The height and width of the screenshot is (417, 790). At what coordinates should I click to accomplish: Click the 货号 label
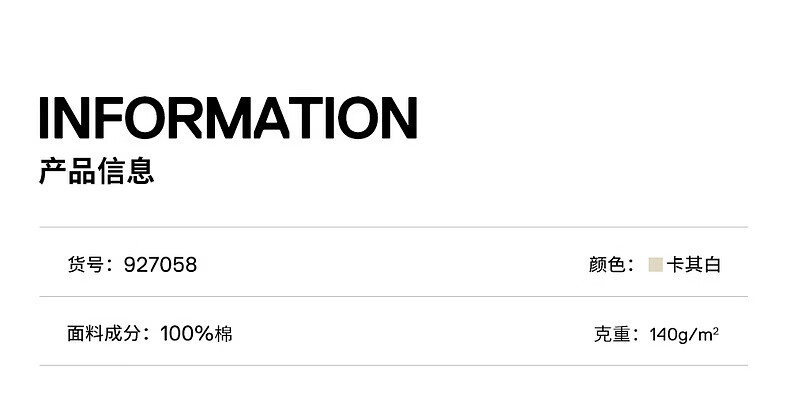(86, 265)
